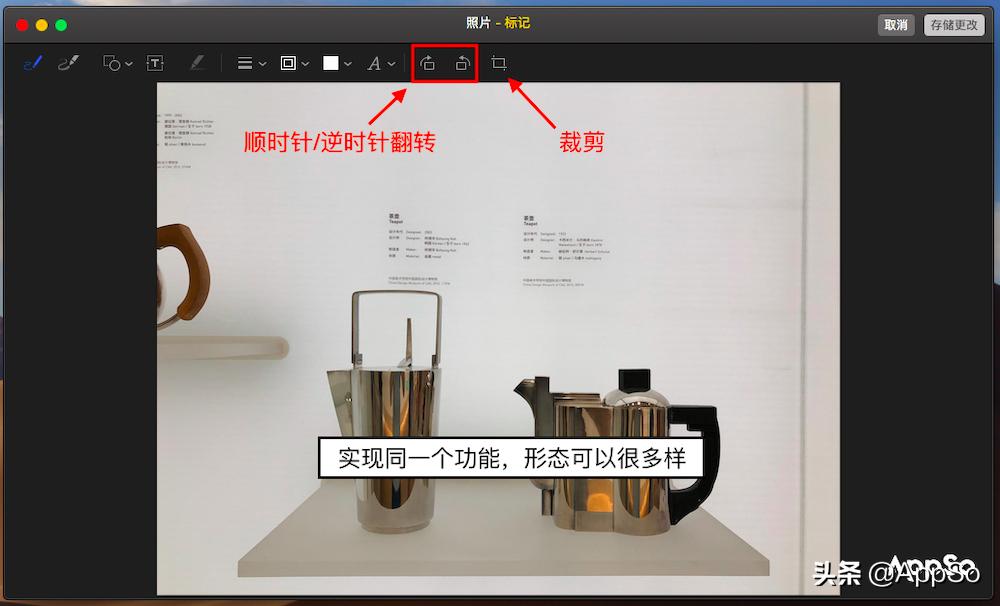Select the Shapes tool

110,63
